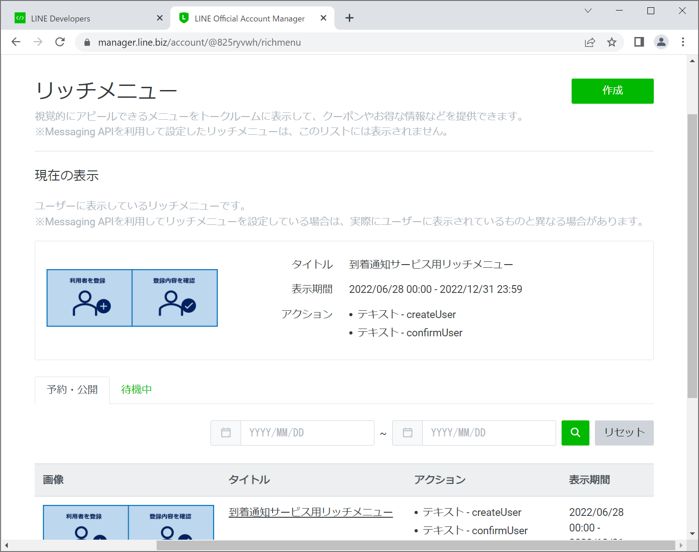This screenshot has width=699, height=552.
Task: Click the タイトル column header
Action: pyautogui.click(x=249, y=480)
